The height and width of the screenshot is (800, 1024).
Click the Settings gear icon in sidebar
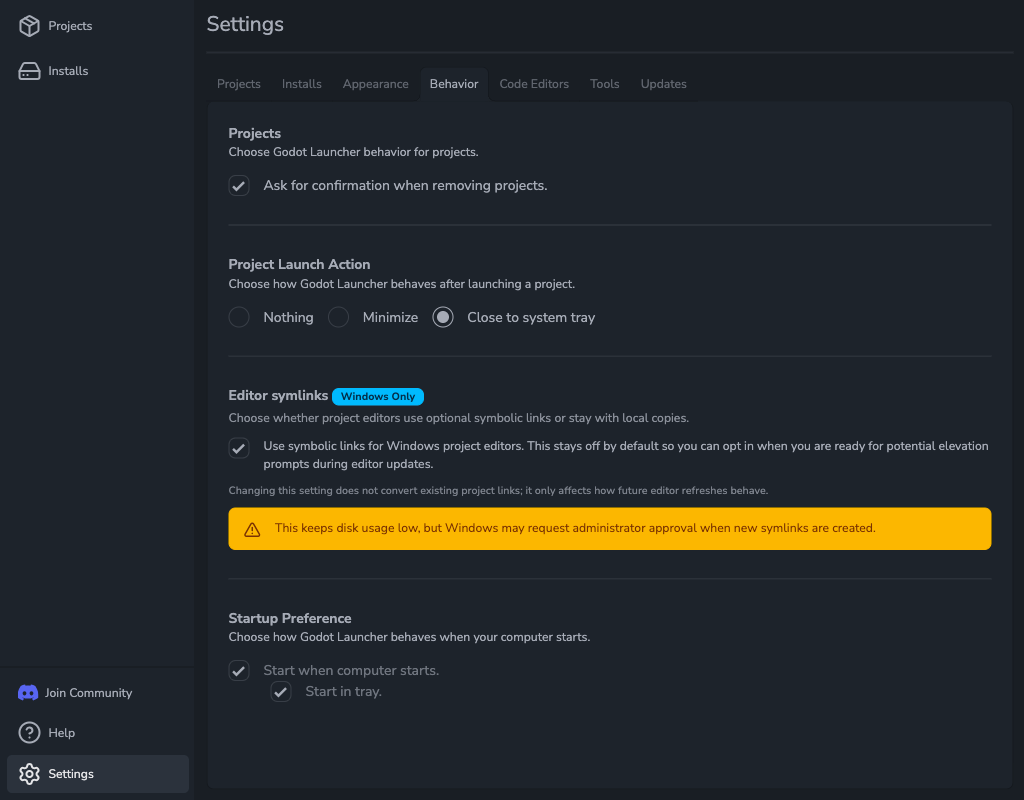[29, 774]
